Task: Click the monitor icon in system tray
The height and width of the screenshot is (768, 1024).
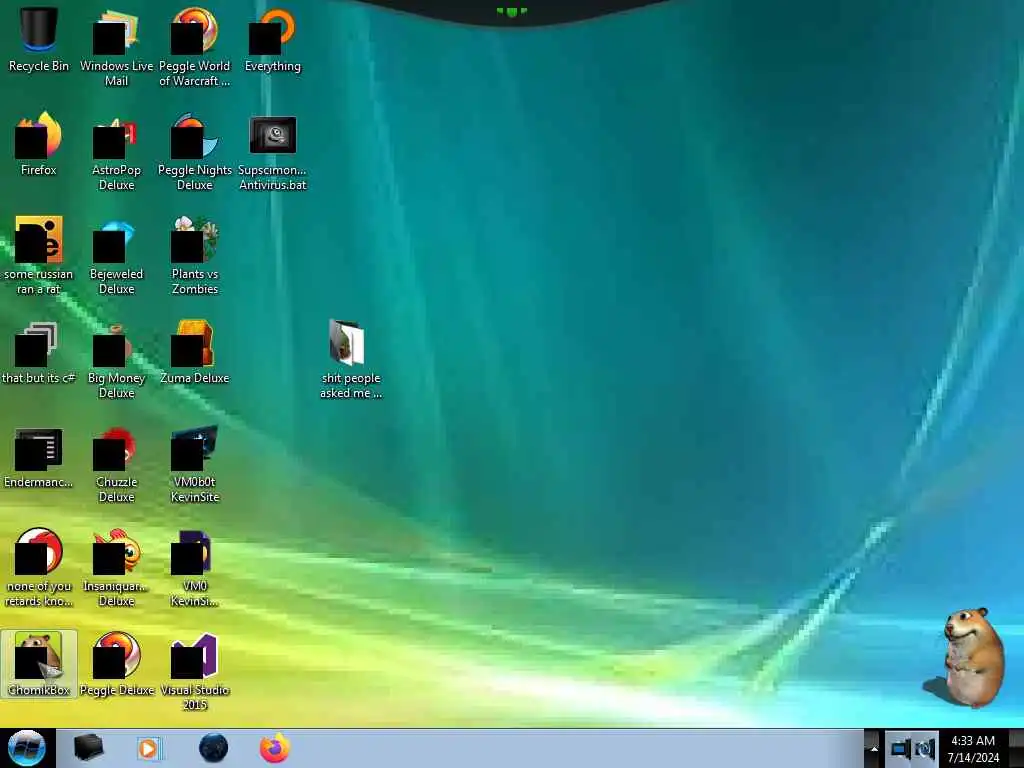Action: pos(900,749)
